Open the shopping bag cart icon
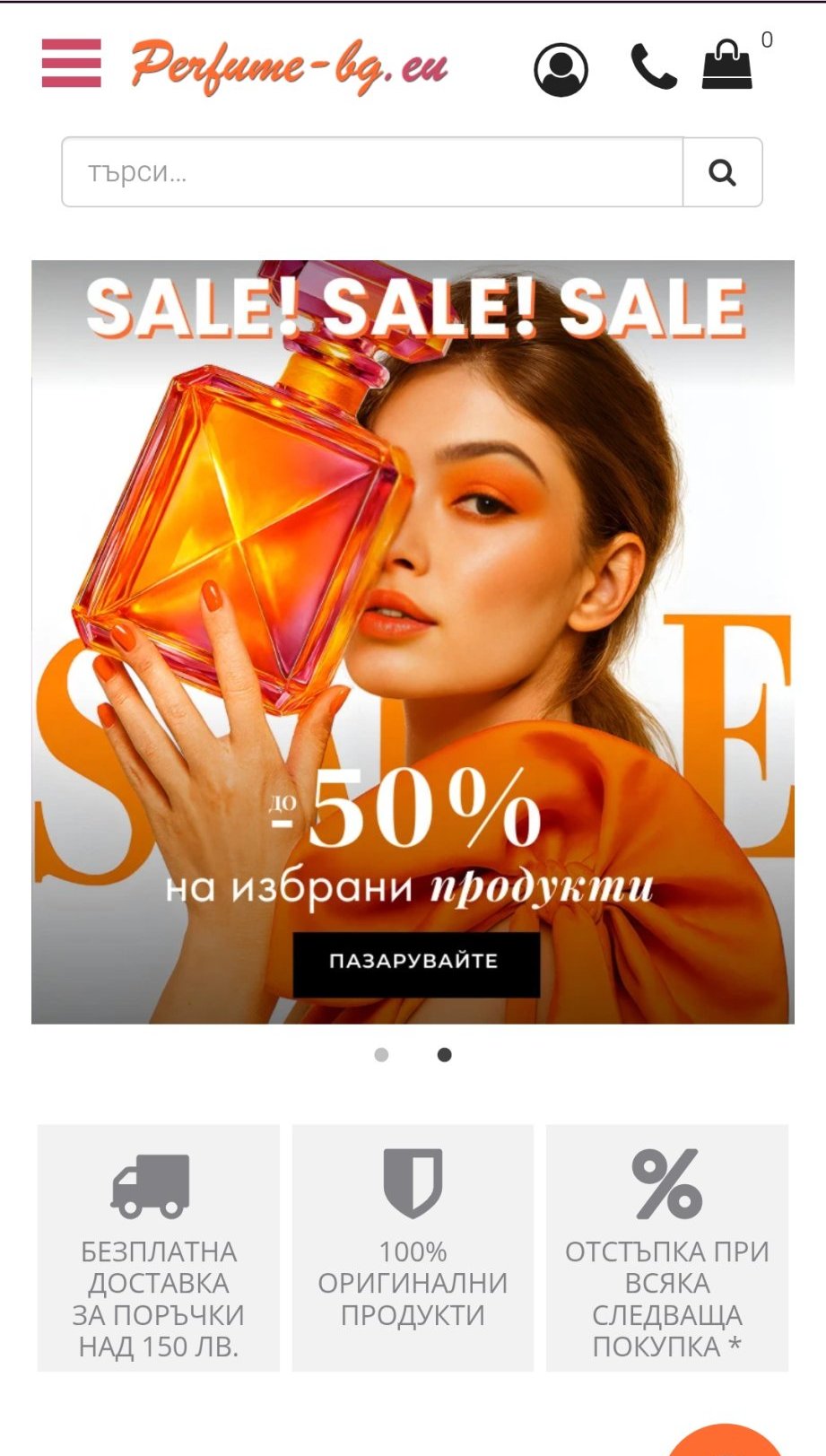Viewport: 826px width, 1456px height. point(726,65)
